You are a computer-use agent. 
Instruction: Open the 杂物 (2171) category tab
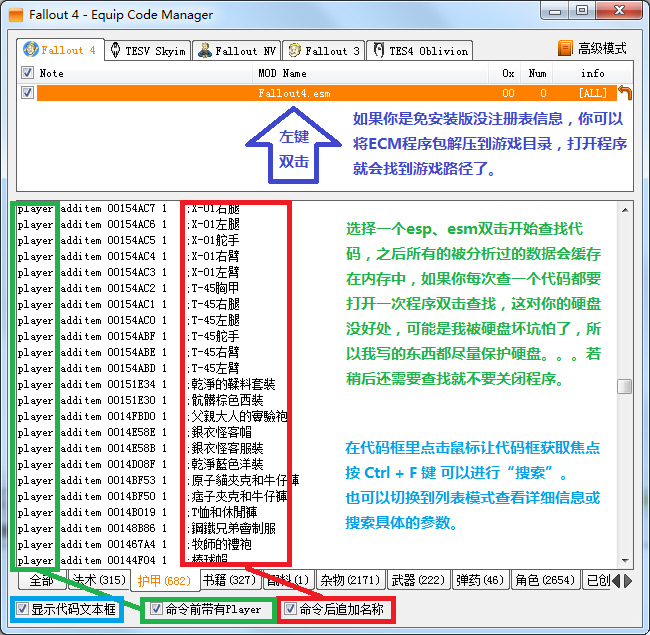point(350,580)
